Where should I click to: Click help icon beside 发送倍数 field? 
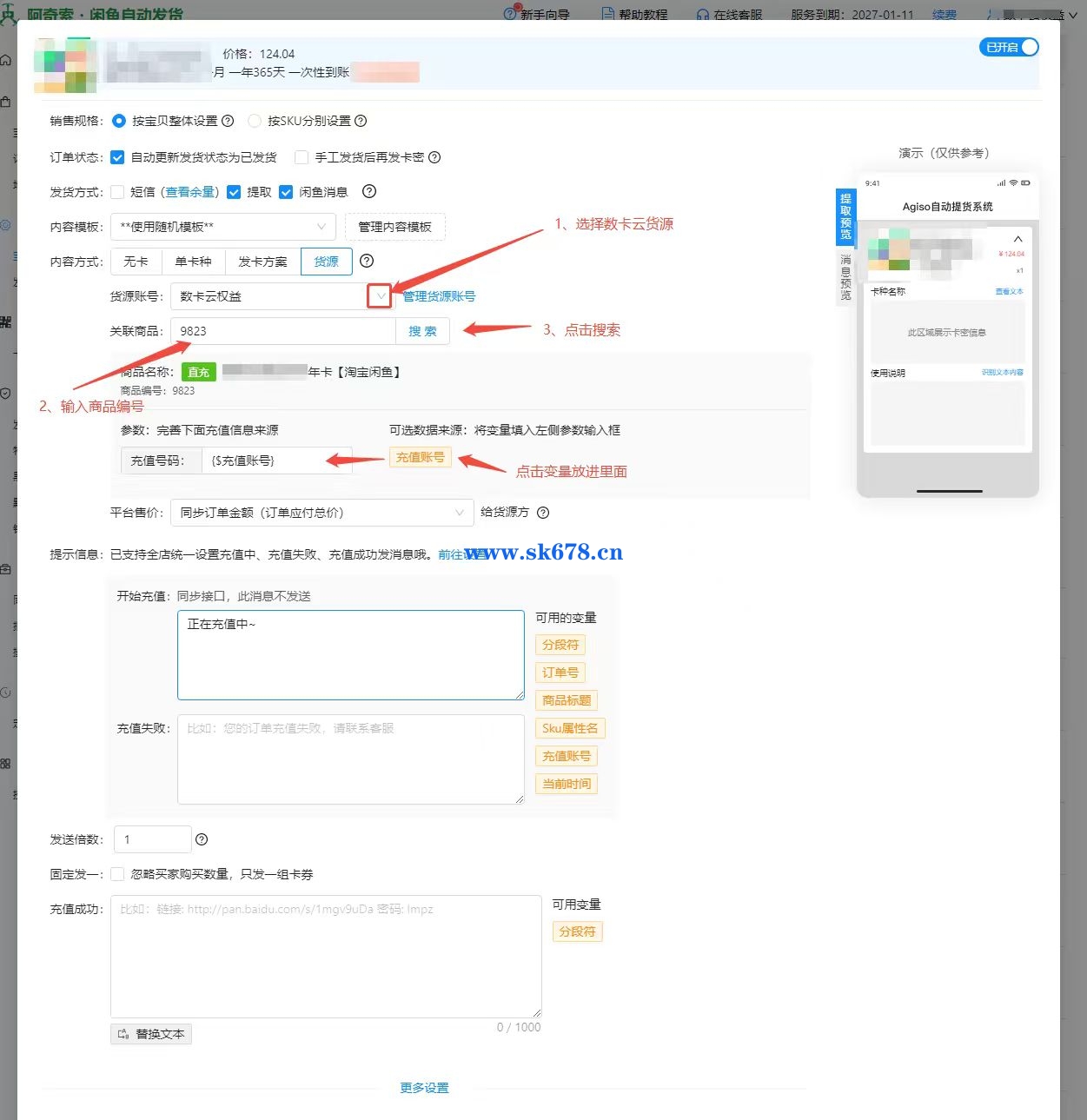point(202,839)
